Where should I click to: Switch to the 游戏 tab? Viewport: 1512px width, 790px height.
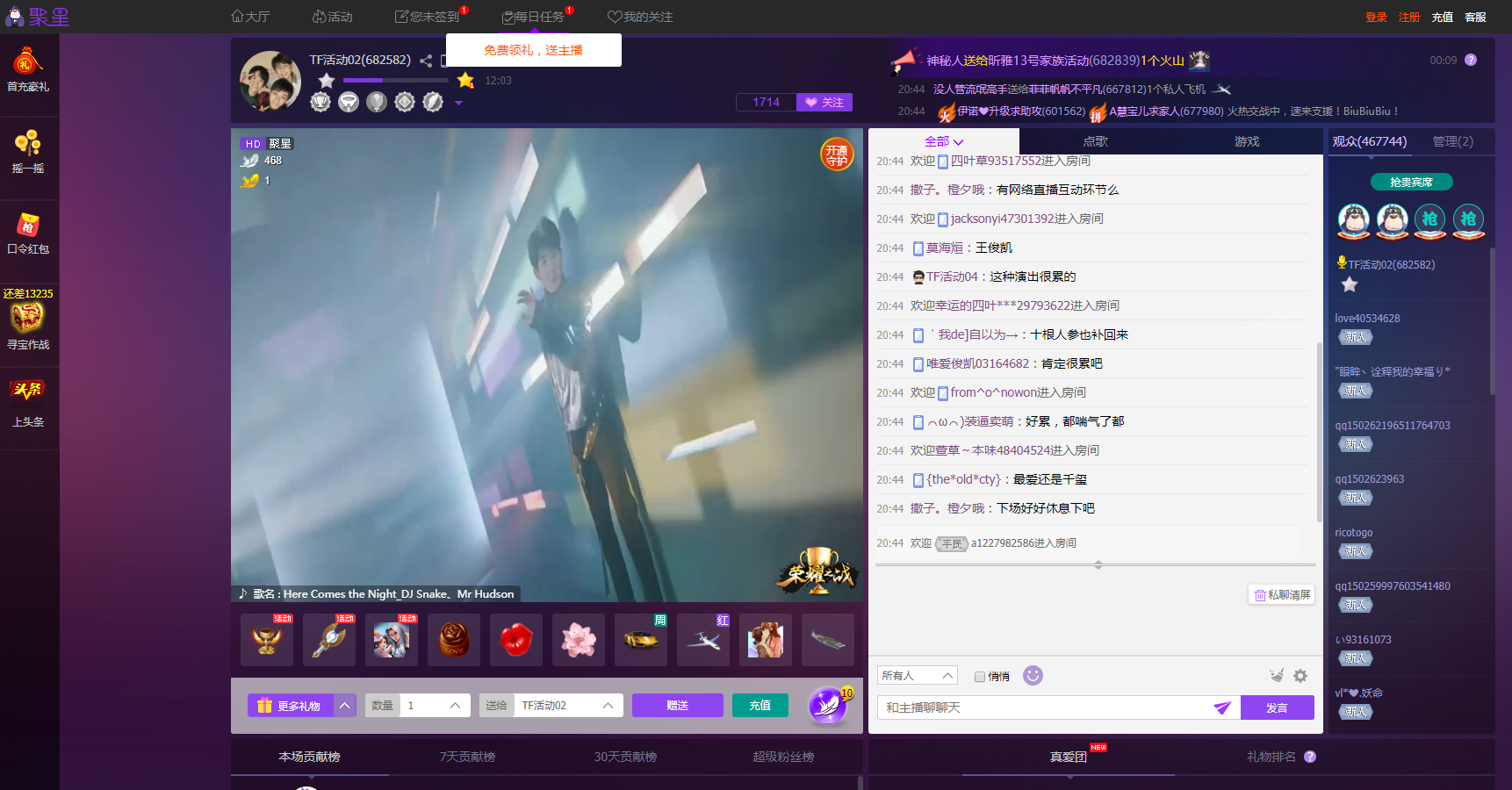click(1247, 141)
